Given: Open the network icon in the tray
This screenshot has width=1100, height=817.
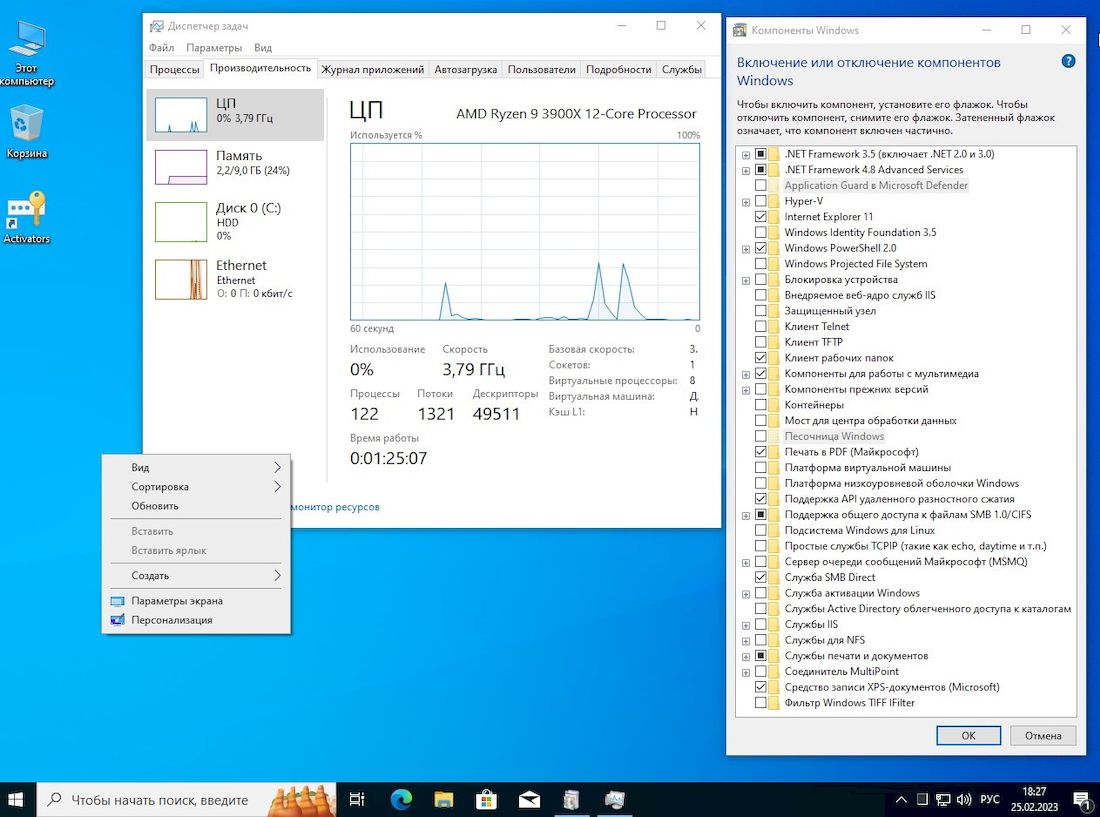Looking at the screenshot, I should [x=944, y=799].
